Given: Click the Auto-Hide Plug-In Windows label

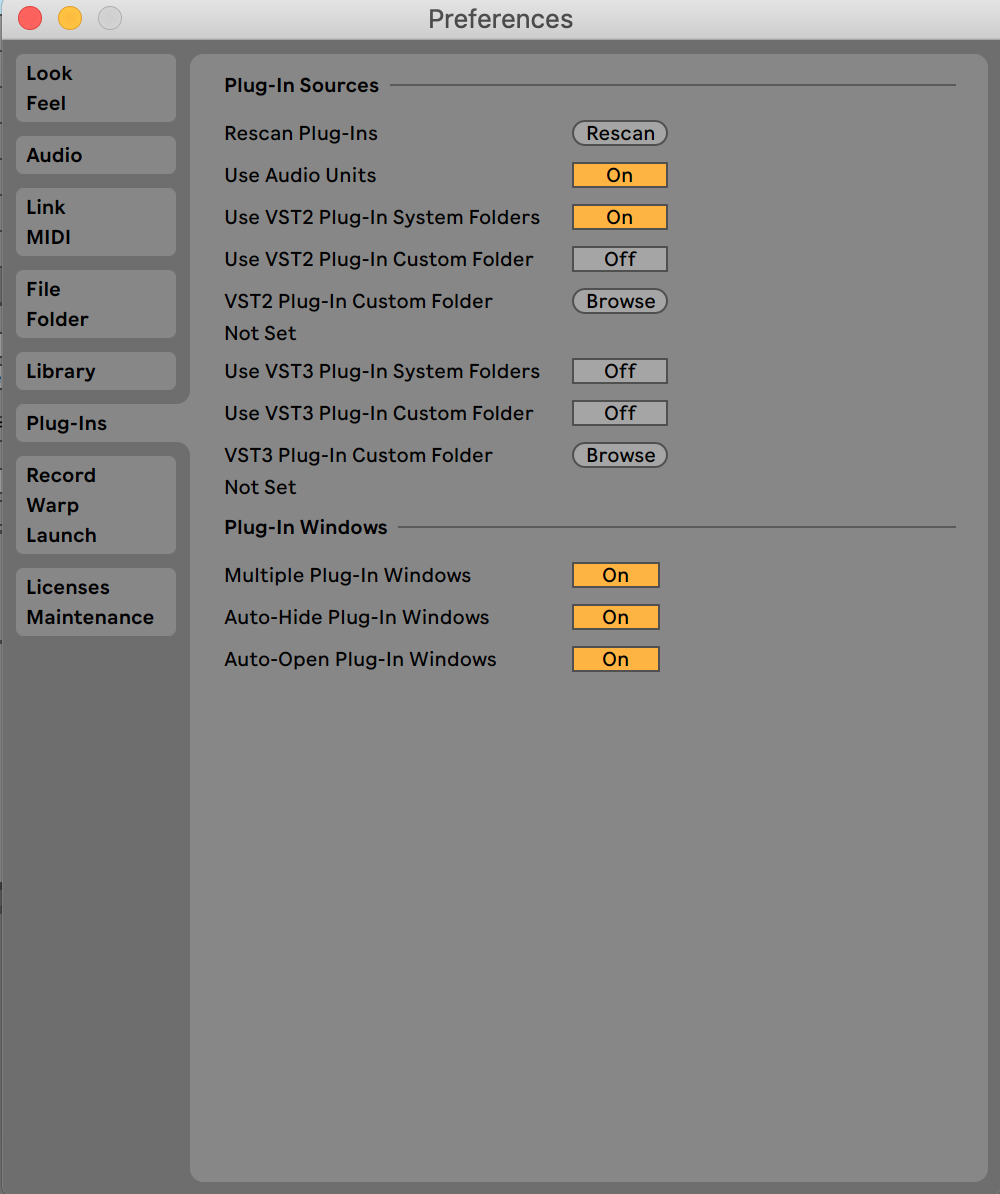Looking at the screenshot, I should pyautogui.click(x=356, y=617).
